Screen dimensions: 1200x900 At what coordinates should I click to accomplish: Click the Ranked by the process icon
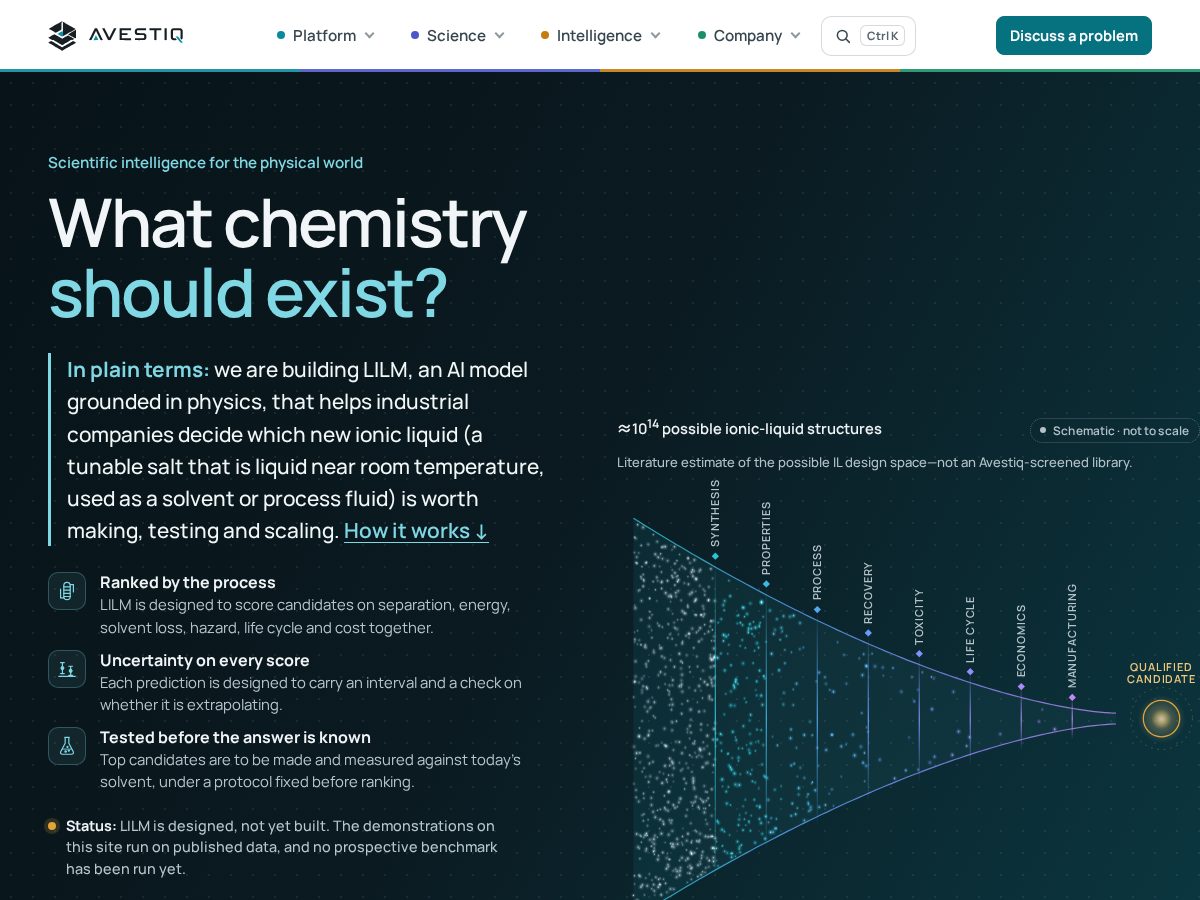[x=67, y=591]
